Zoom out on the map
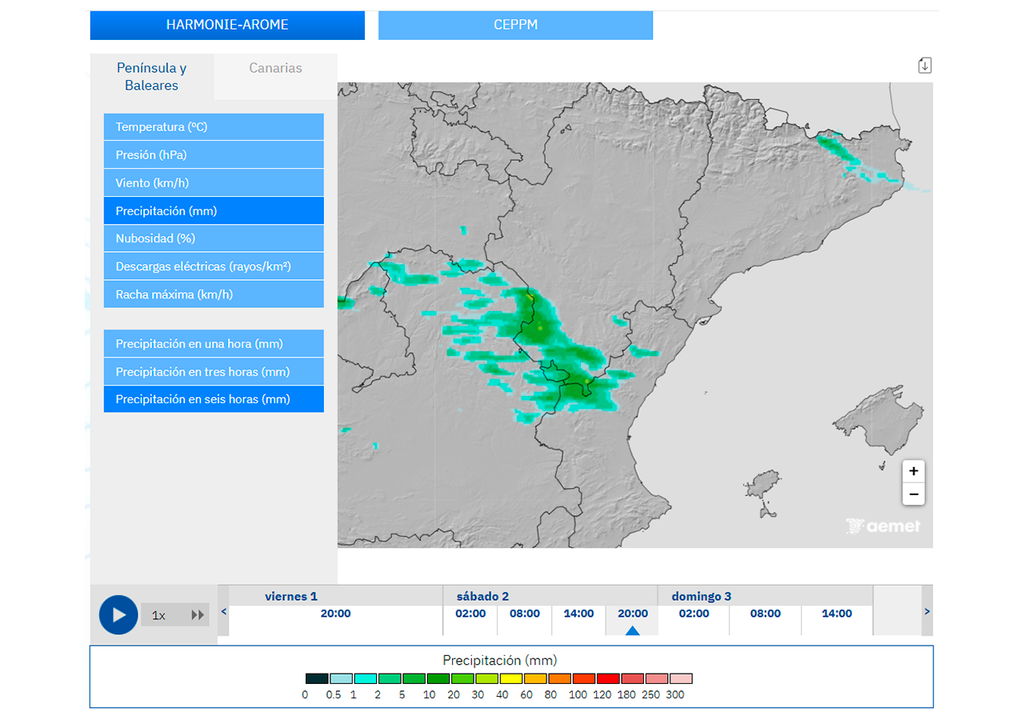This screenshot has height=720, width=1024. click(x=914, y=495)
